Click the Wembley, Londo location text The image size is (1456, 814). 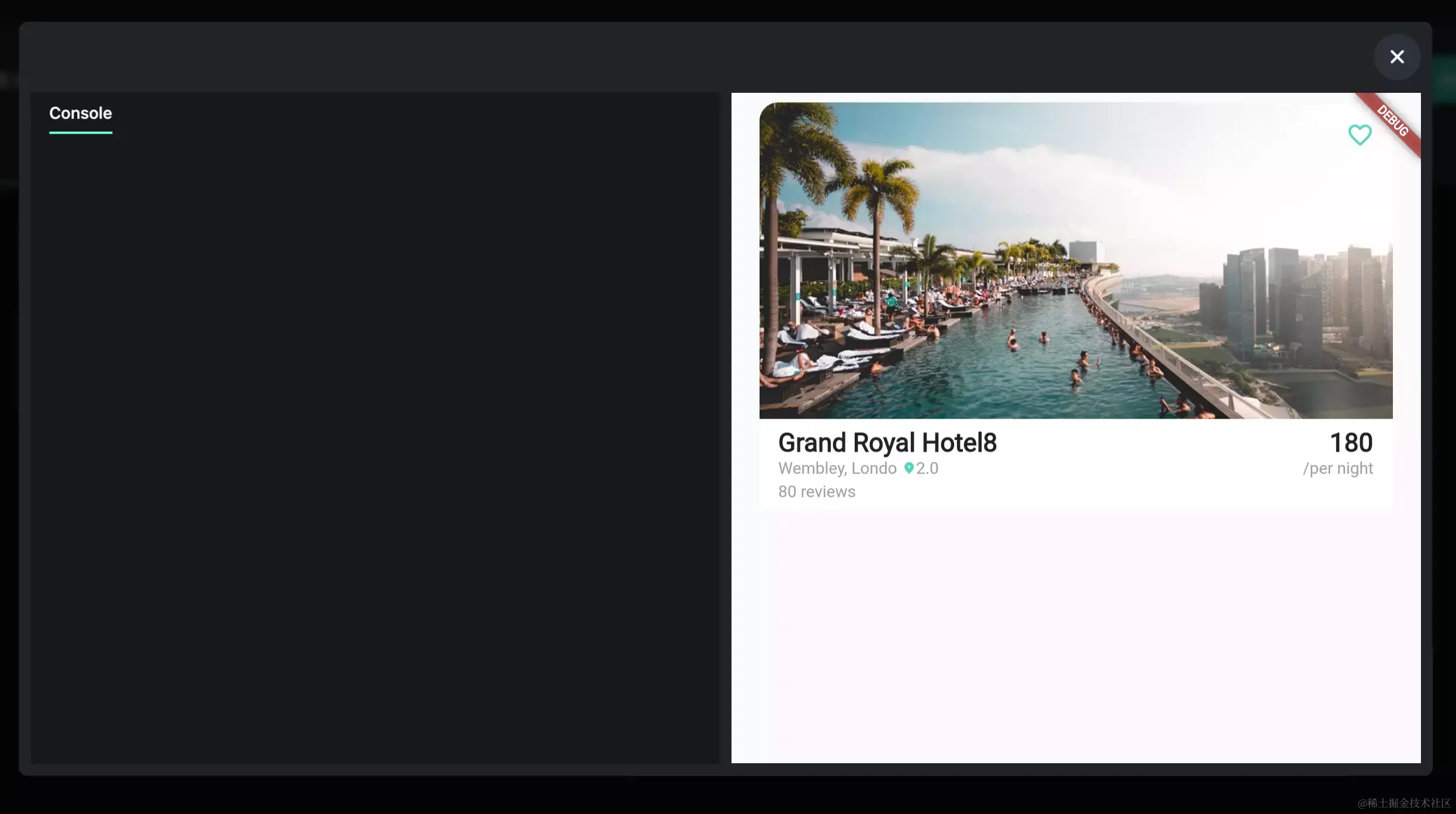837,468
